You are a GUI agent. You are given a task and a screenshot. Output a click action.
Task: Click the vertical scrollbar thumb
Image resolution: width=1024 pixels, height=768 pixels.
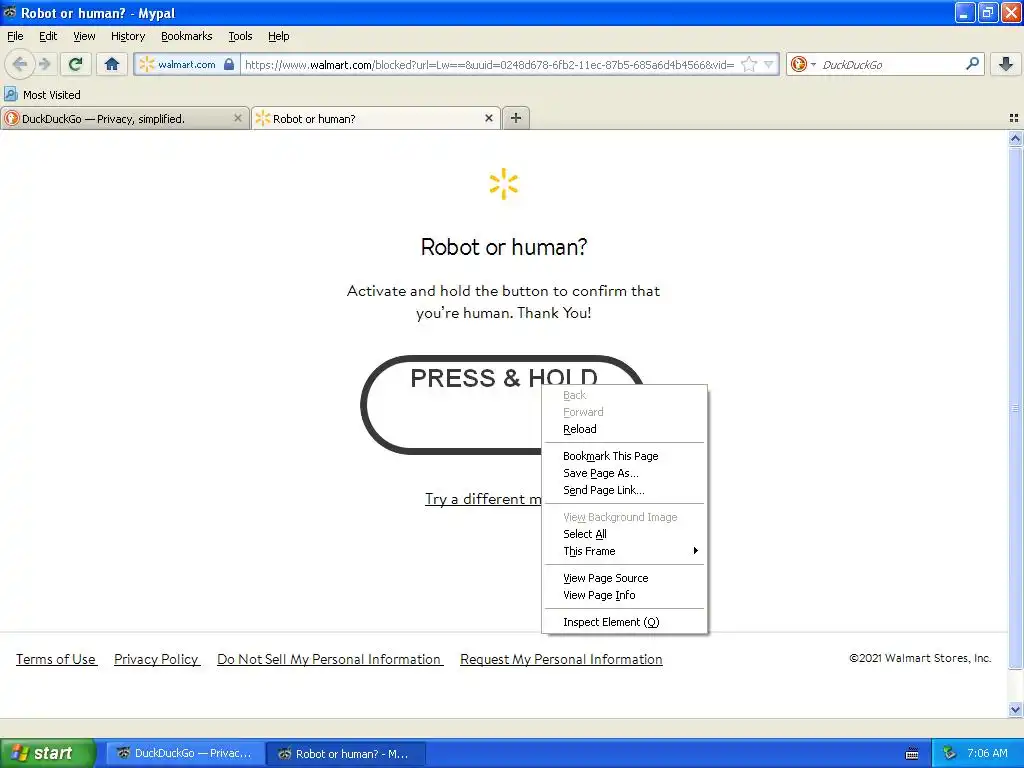1015,408
